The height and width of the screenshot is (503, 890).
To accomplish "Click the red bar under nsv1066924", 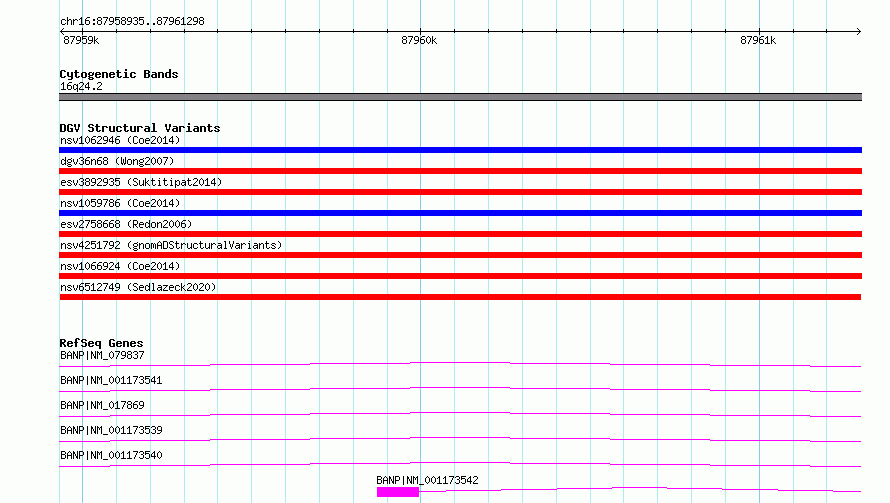I will (460, 276).
